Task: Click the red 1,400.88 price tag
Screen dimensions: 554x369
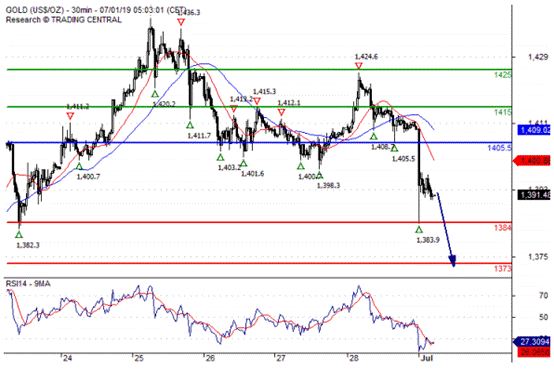Action: (532, 161)
